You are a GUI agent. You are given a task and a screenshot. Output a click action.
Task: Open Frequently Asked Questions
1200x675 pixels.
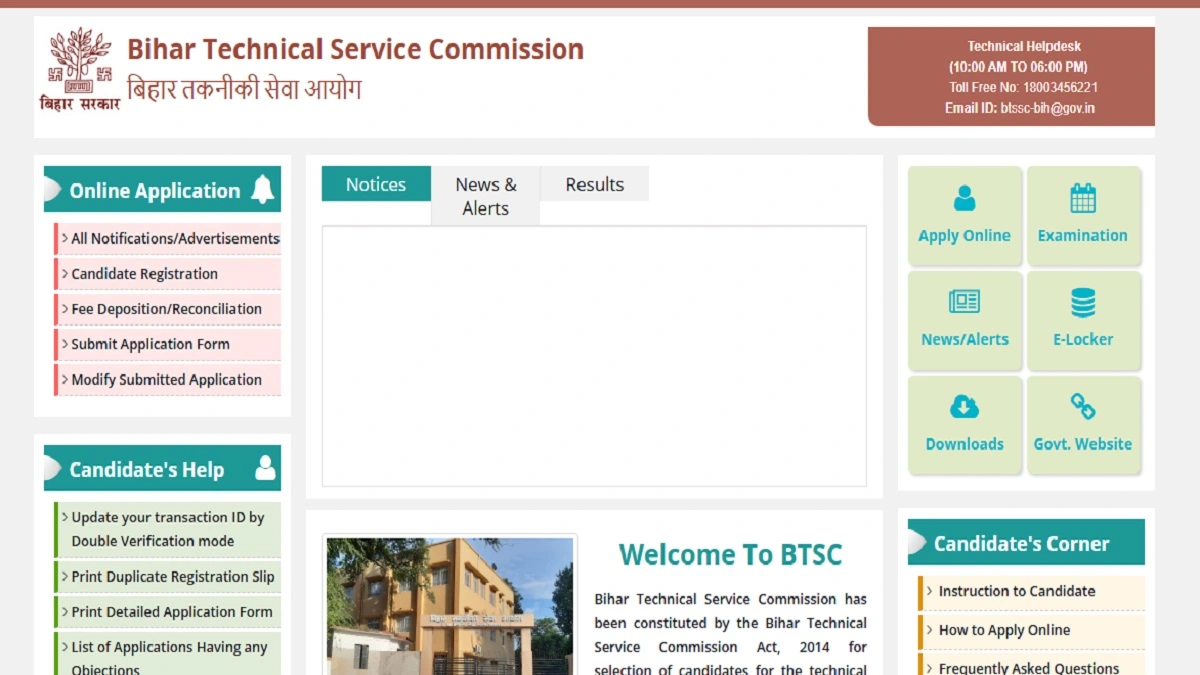[x=1028, y=667]
